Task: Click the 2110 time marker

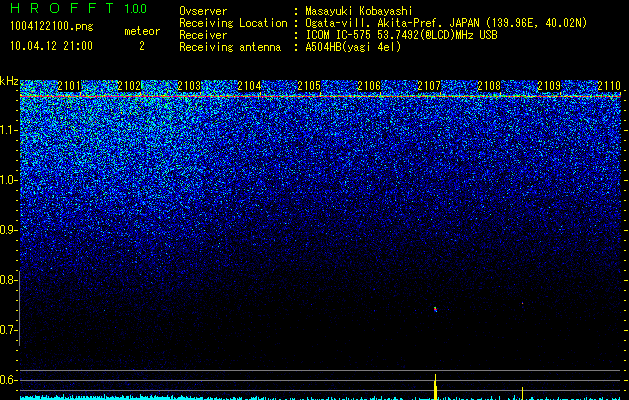Action: (609, 85)
